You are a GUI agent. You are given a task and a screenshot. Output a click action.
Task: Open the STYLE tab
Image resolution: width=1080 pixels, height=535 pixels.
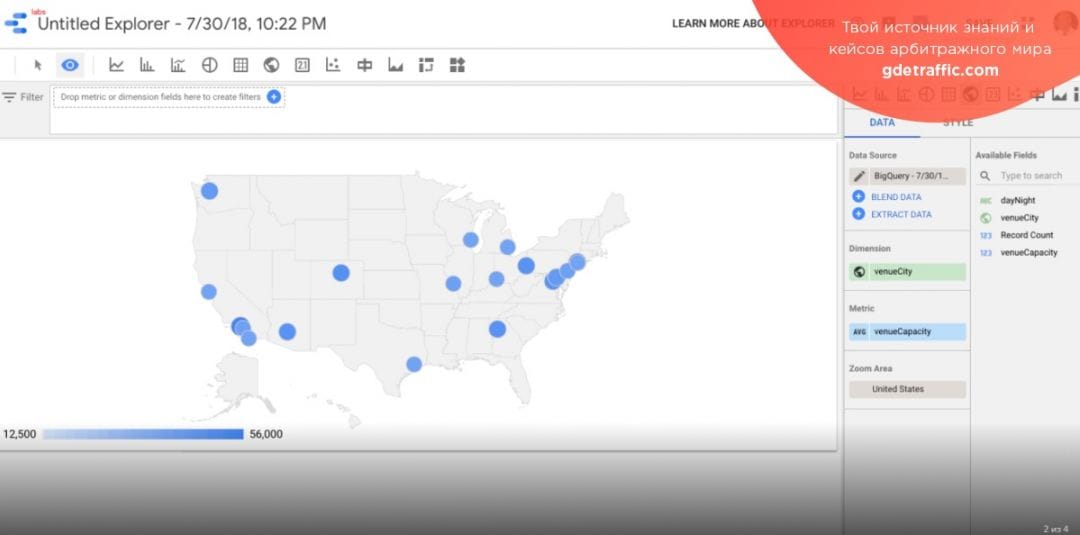957,122
